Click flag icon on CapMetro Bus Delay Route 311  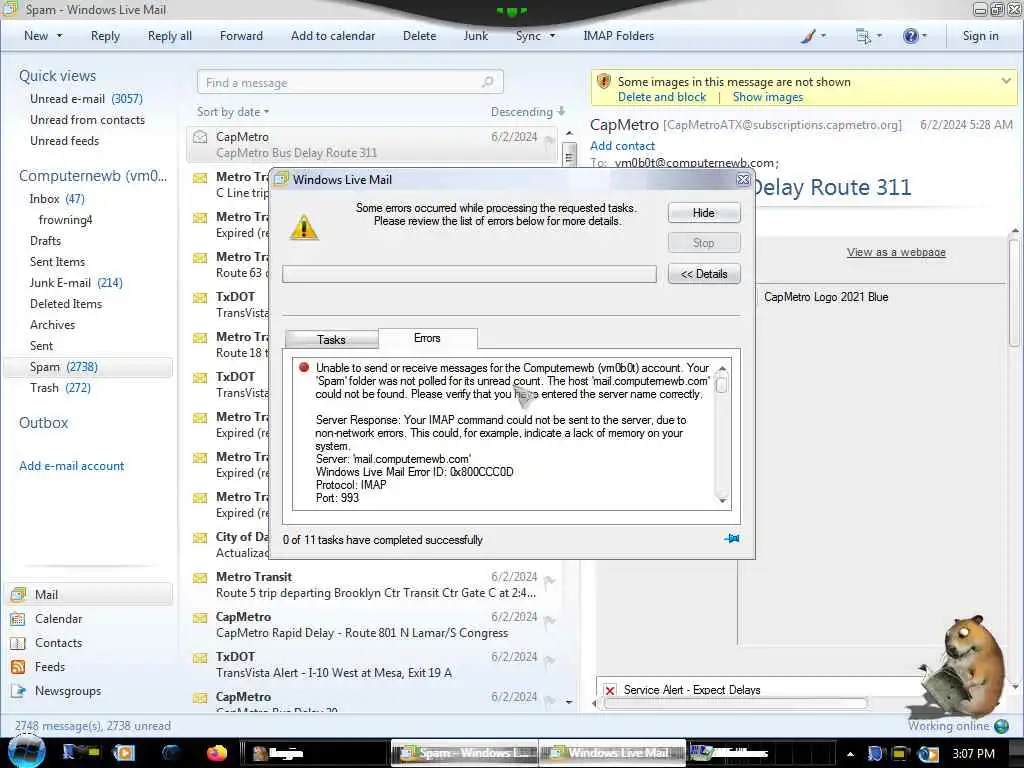pos(549,141)
